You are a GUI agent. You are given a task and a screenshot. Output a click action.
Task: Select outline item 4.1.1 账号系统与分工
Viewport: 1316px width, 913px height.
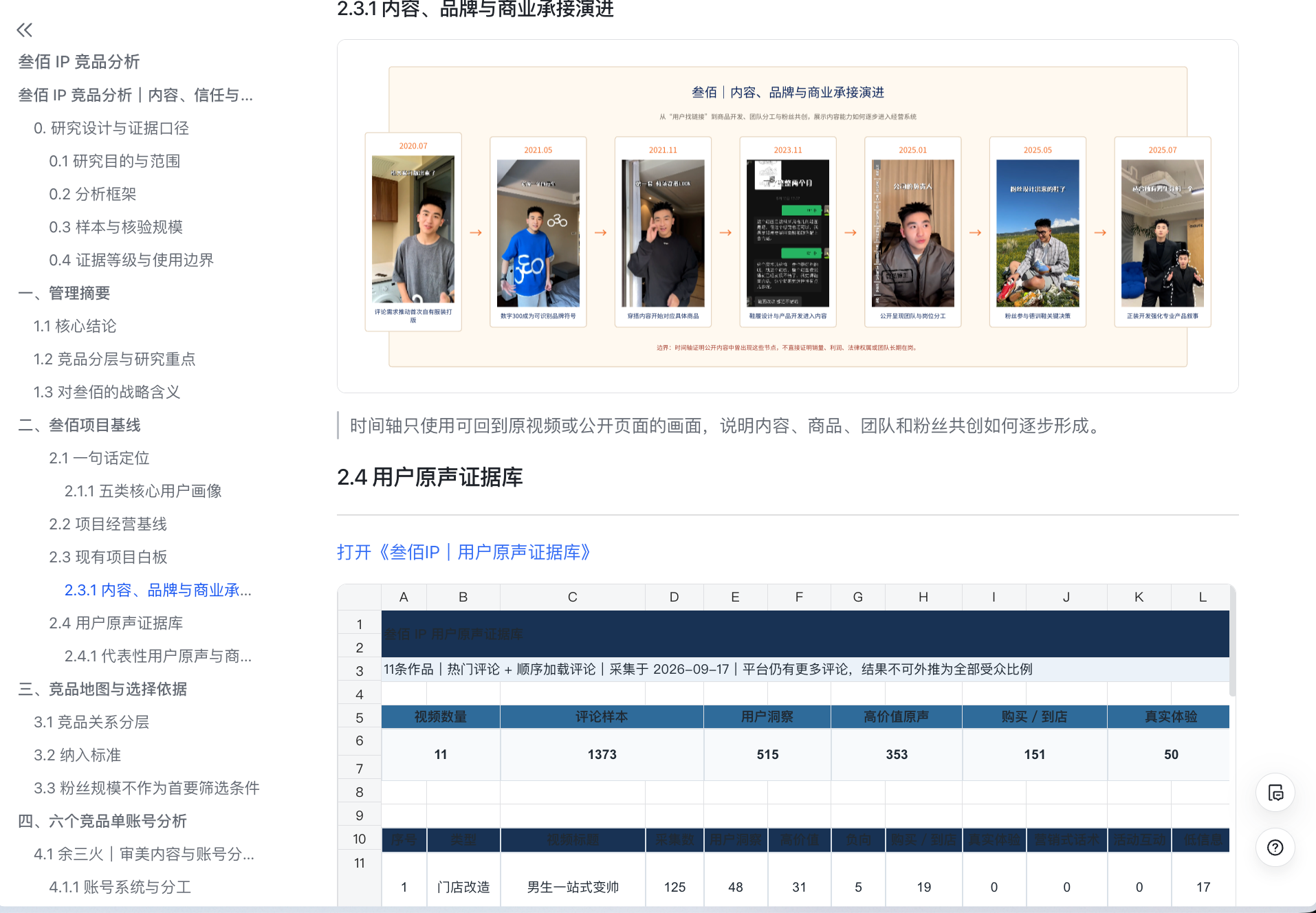pos(120,887)
